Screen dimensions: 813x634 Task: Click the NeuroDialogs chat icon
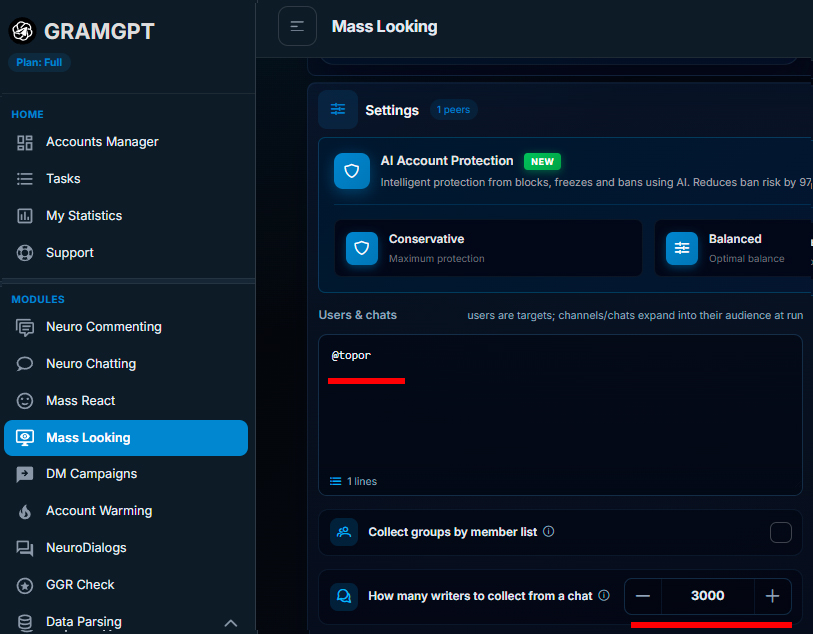[x=25, y=548]
